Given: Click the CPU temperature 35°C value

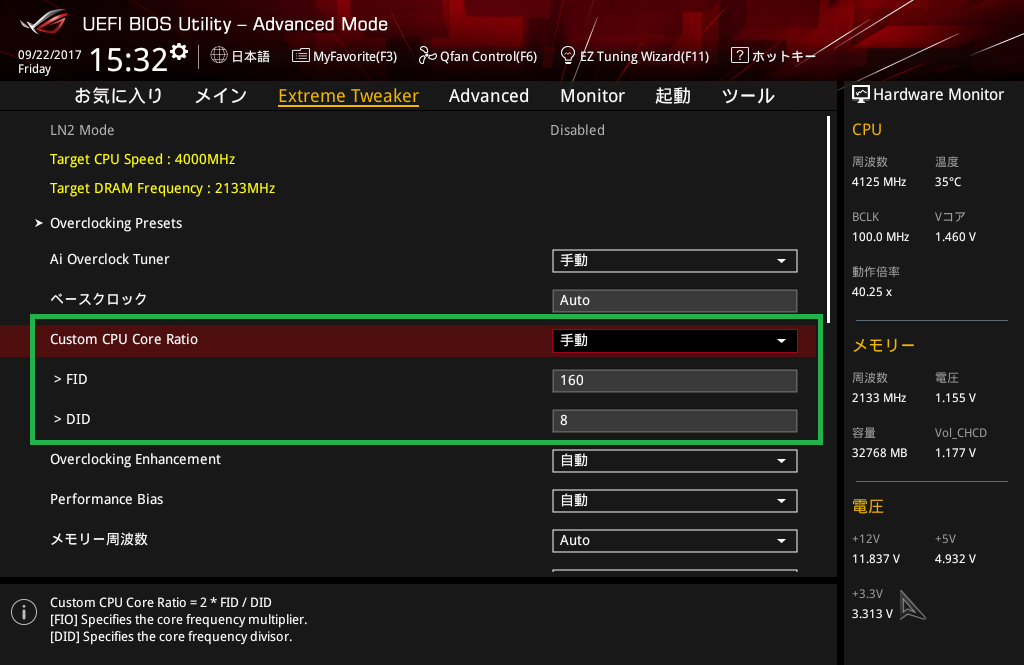Looking at the screenshot, I should (948, 182).
